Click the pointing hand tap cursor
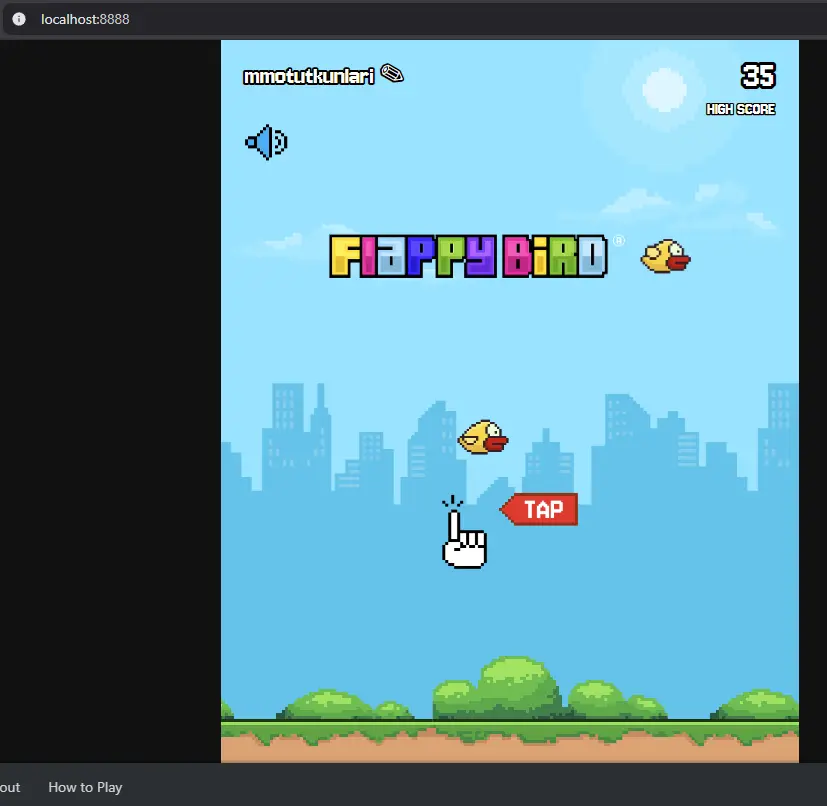 tap(464, 533)
